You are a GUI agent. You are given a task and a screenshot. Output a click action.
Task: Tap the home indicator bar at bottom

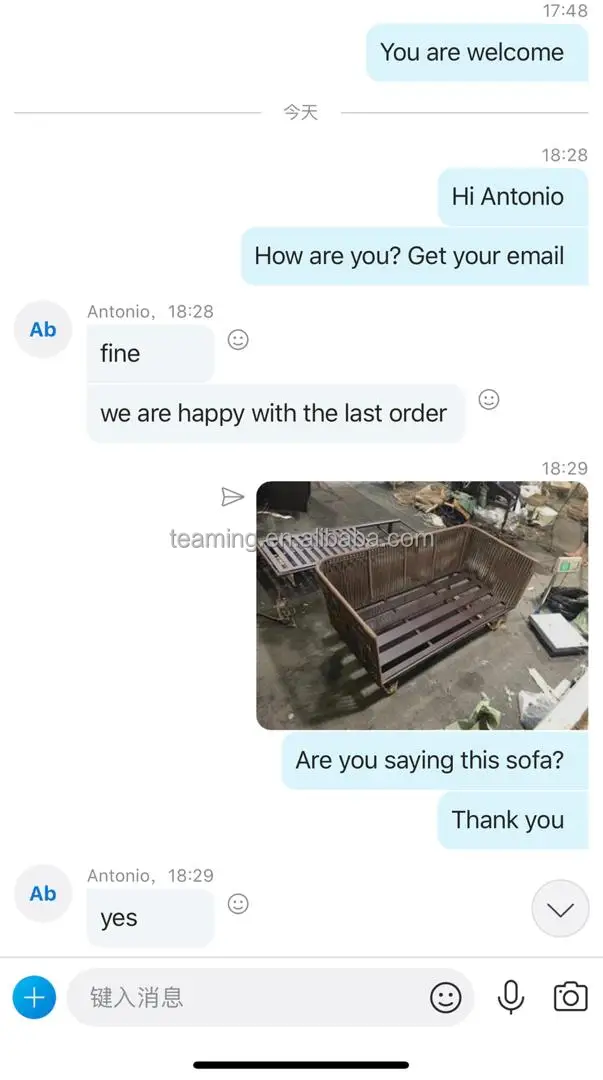tap(301, 1065)
